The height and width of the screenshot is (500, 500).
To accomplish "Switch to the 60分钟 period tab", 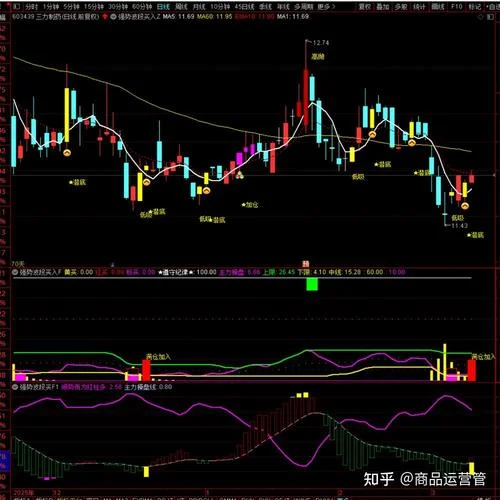I will pyautogui.click(x=142, y=7).
